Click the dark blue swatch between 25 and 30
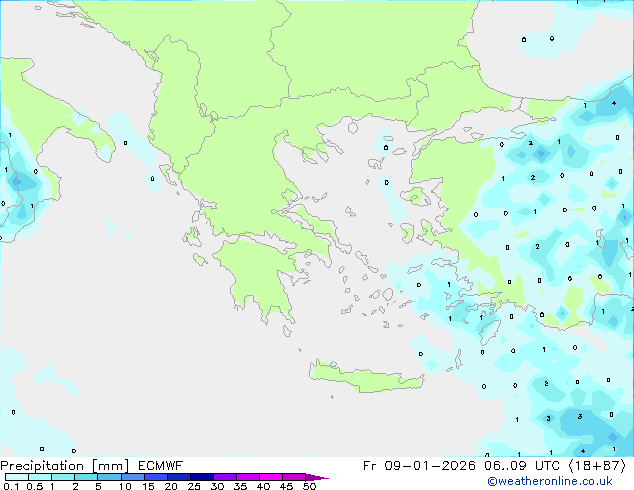Screen dimensions: 634x490 click(201, 477)
